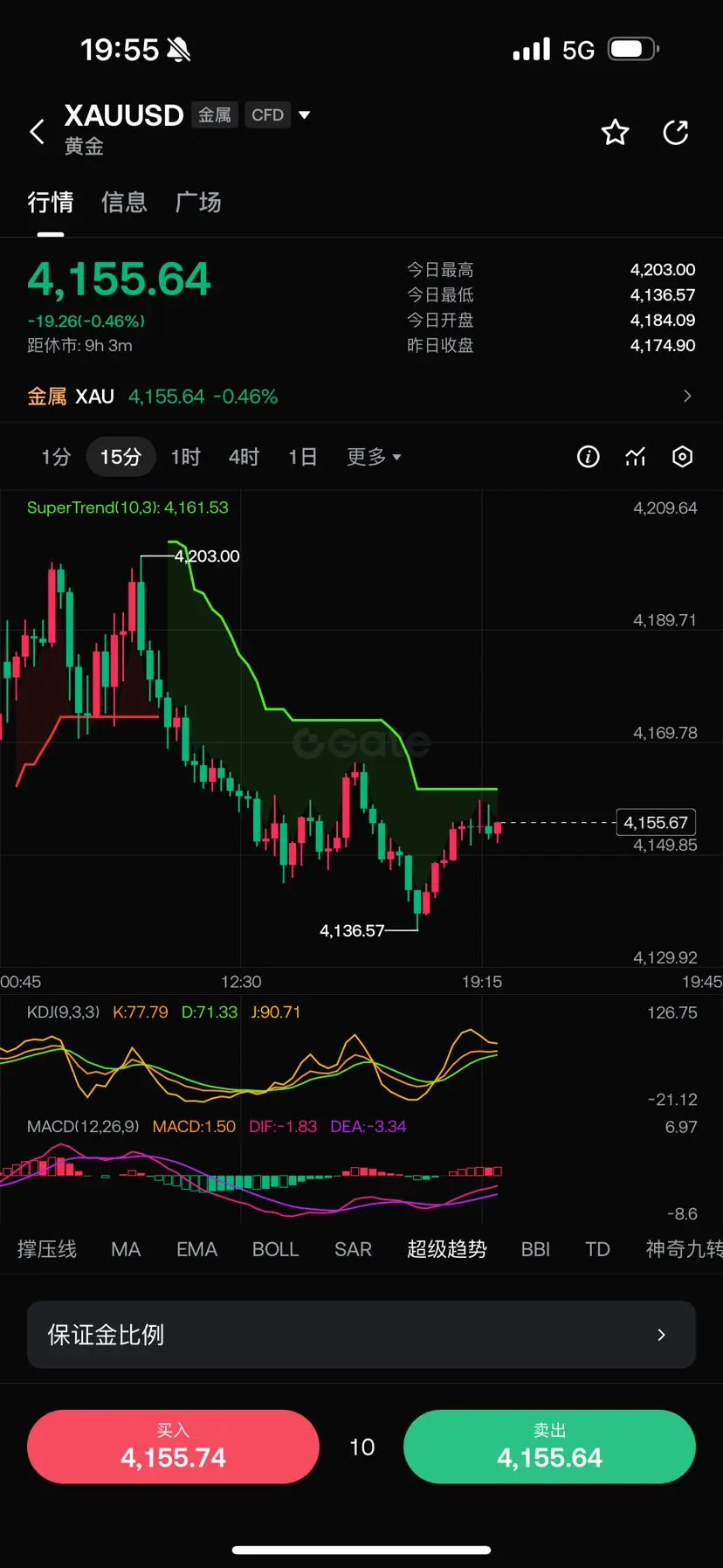Select the 1日 timeframe
723x1568 pixels.
coord(302,457)
